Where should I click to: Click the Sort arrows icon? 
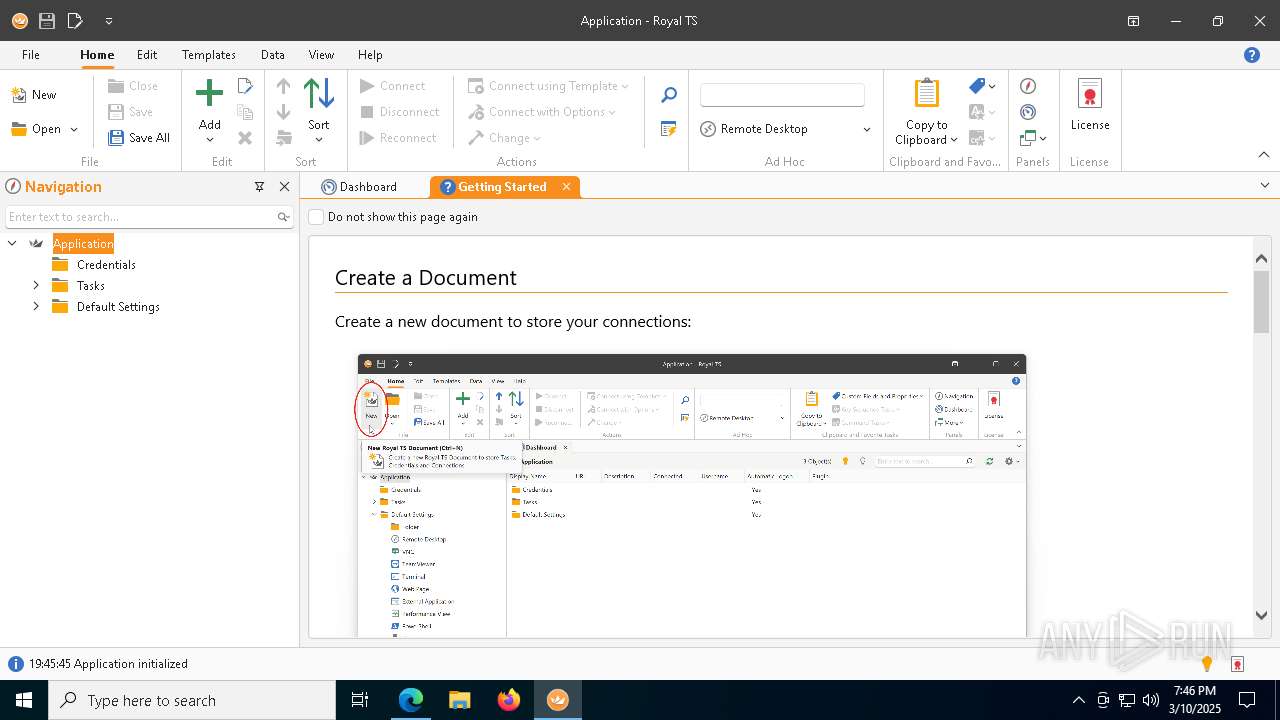pos(319,94)
